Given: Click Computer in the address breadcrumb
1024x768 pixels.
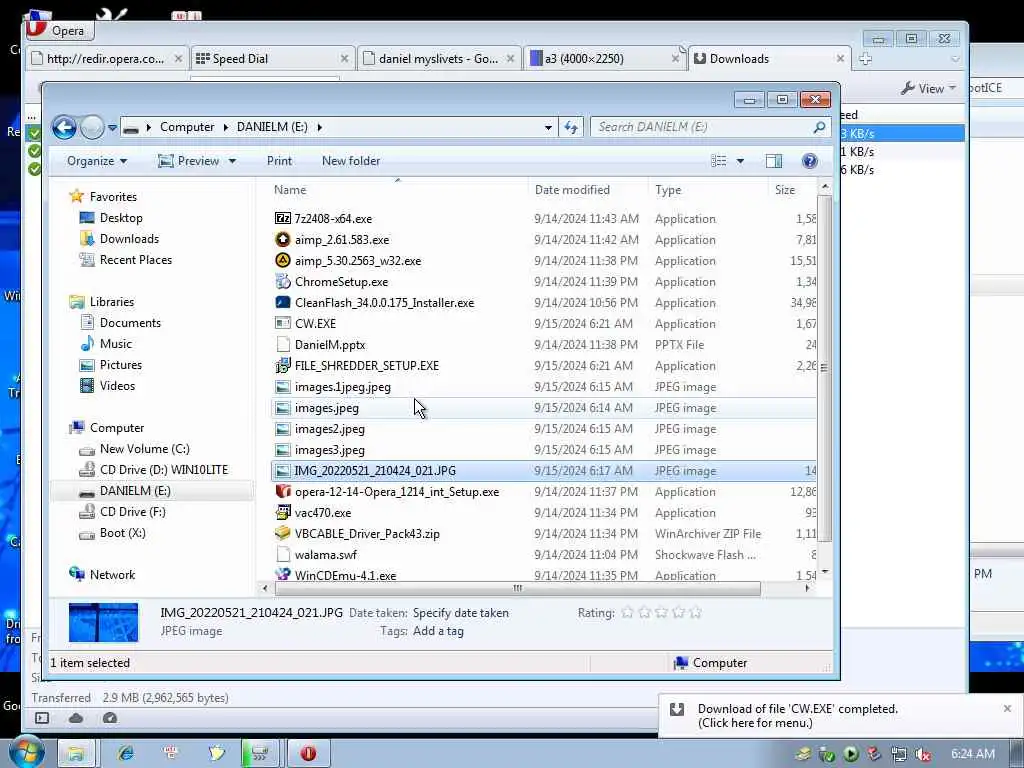Looking at the screenshot, I should [187, 127].
